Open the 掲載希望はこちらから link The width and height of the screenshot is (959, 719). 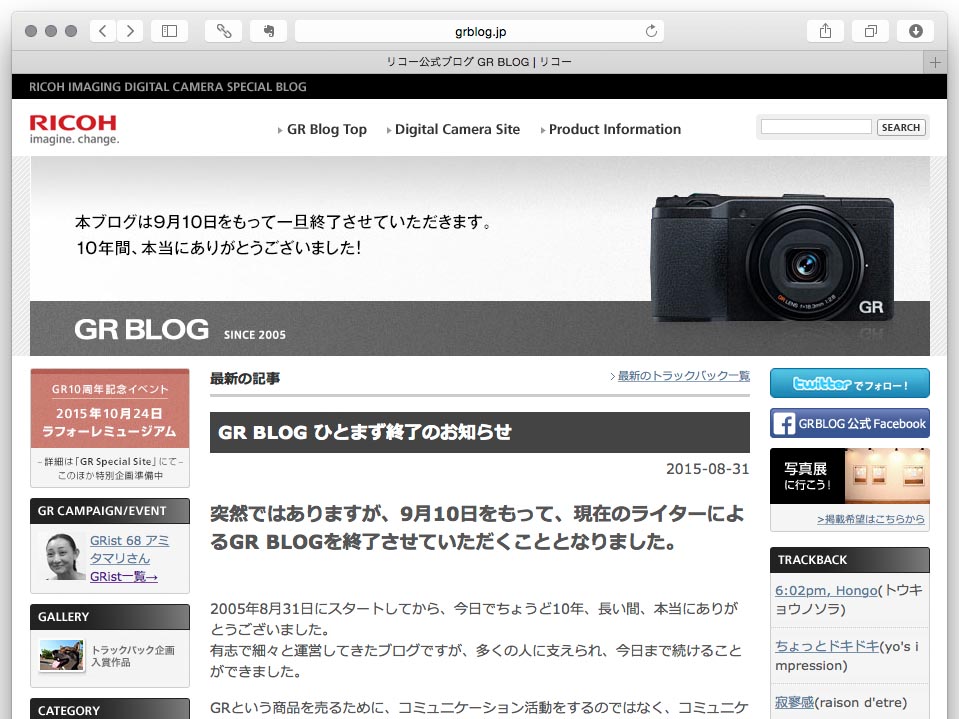[871, 519]
